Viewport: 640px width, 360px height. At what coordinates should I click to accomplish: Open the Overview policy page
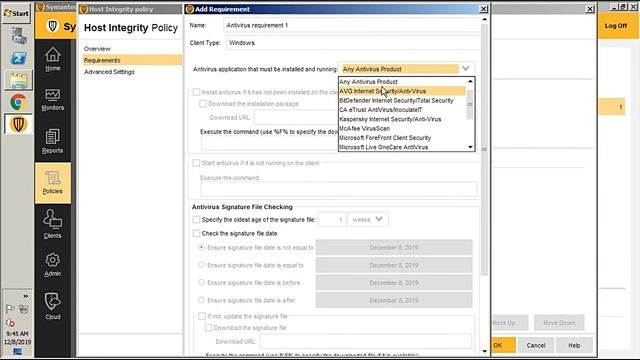click(97, 49)
